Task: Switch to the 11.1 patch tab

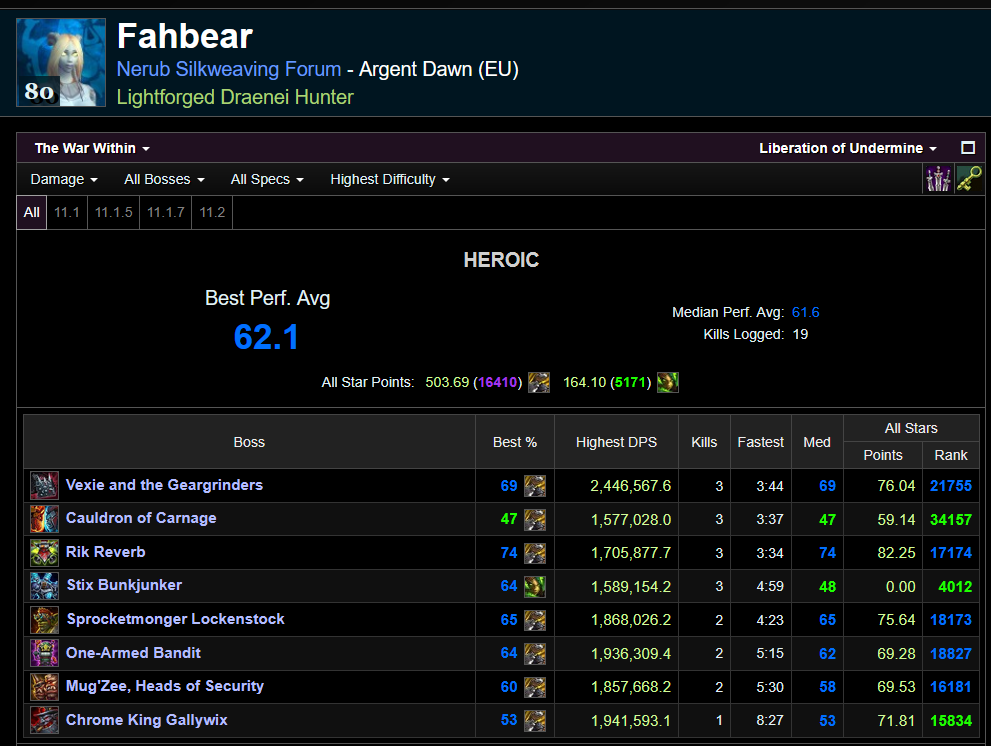Action: (67, 212)
